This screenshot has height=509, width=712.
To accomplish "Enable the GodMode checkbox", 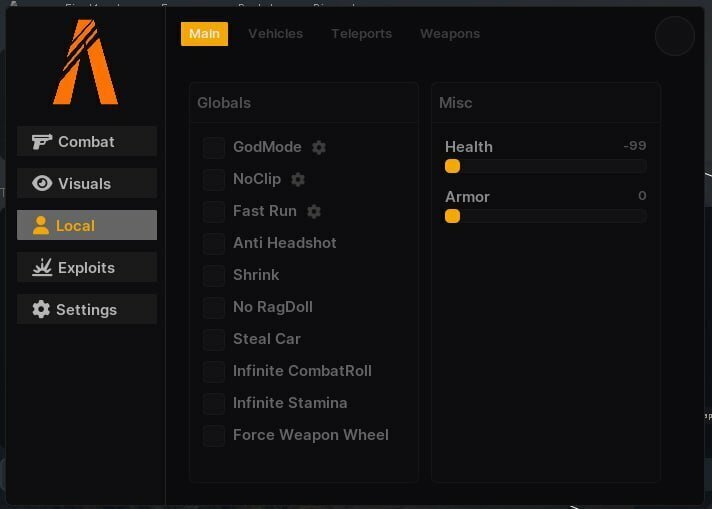I will pyautogui.click(x=213, y=148).
